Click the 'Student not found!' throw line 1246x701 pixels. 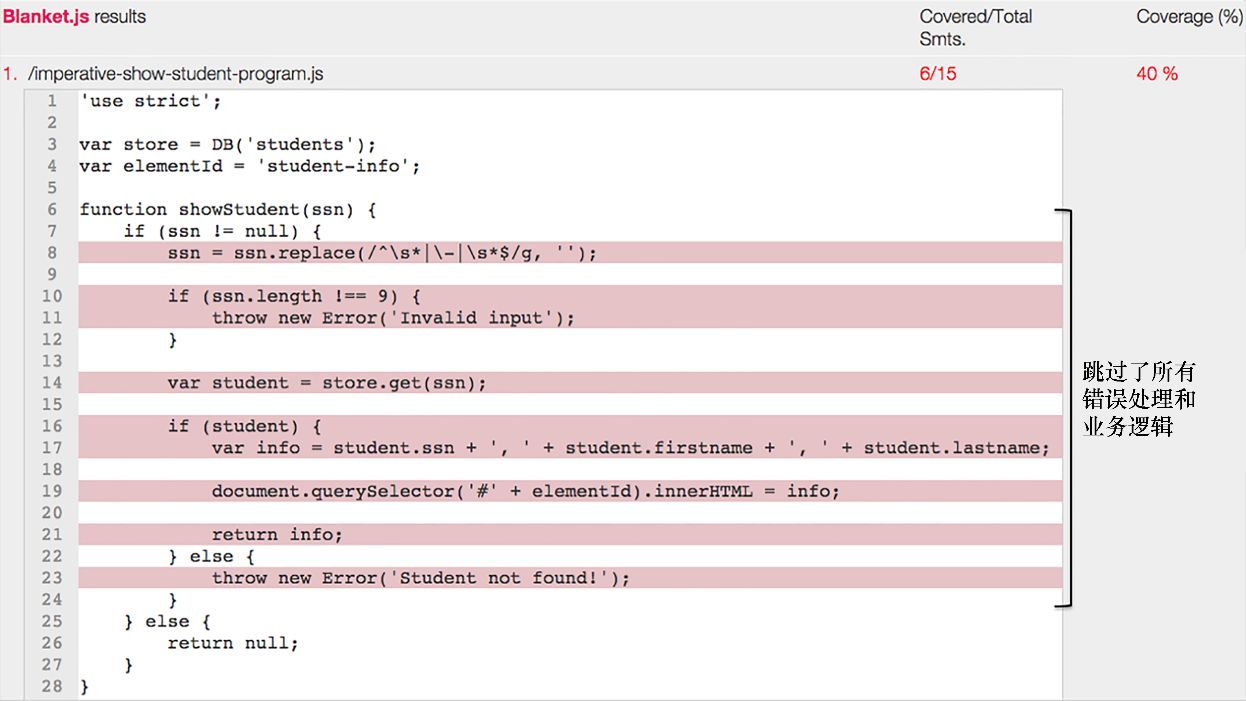tap(420, 578)
